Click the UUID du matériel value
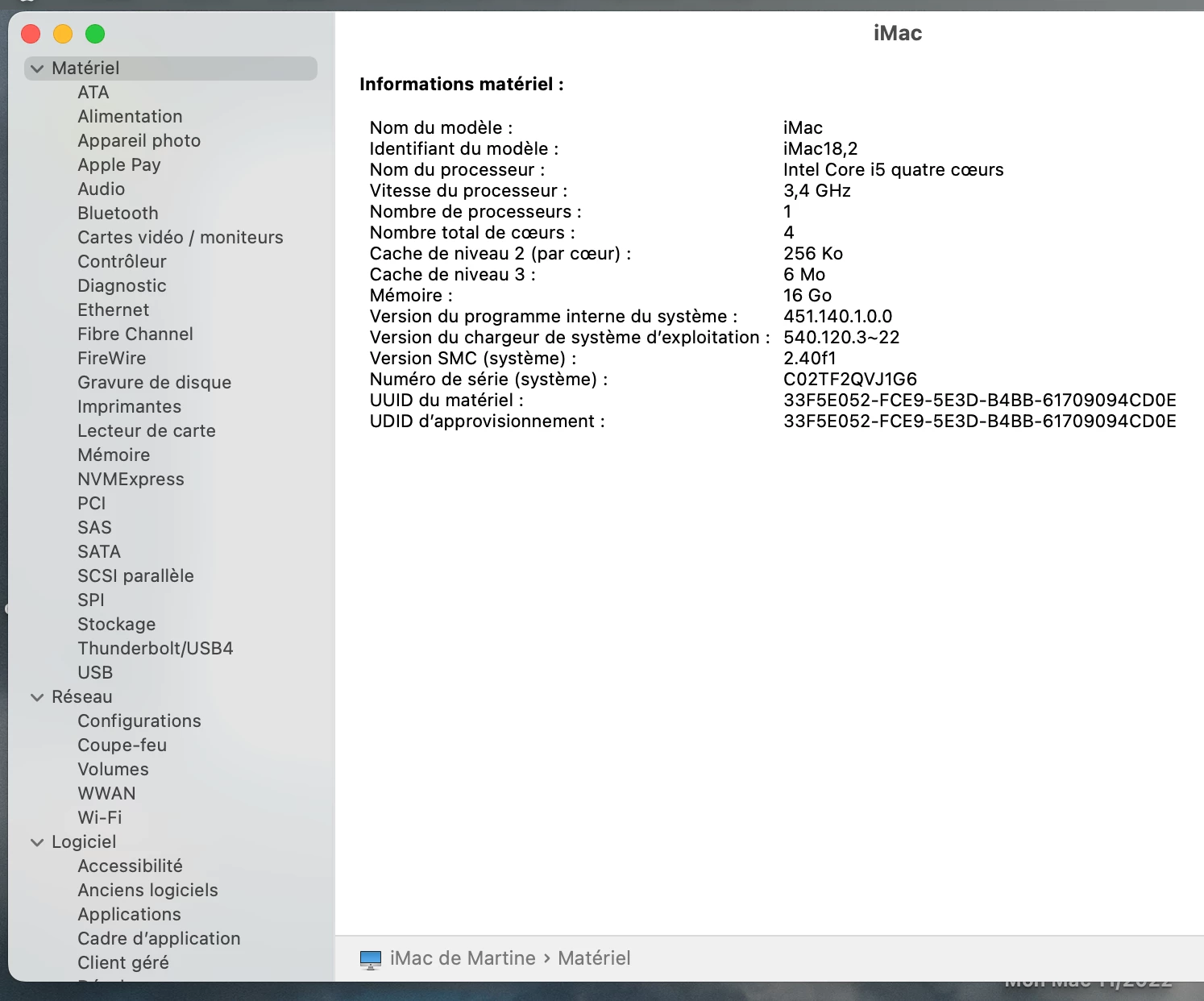Image resolution: width=1204 pixels, height=1001 pixels. [980, 401]
